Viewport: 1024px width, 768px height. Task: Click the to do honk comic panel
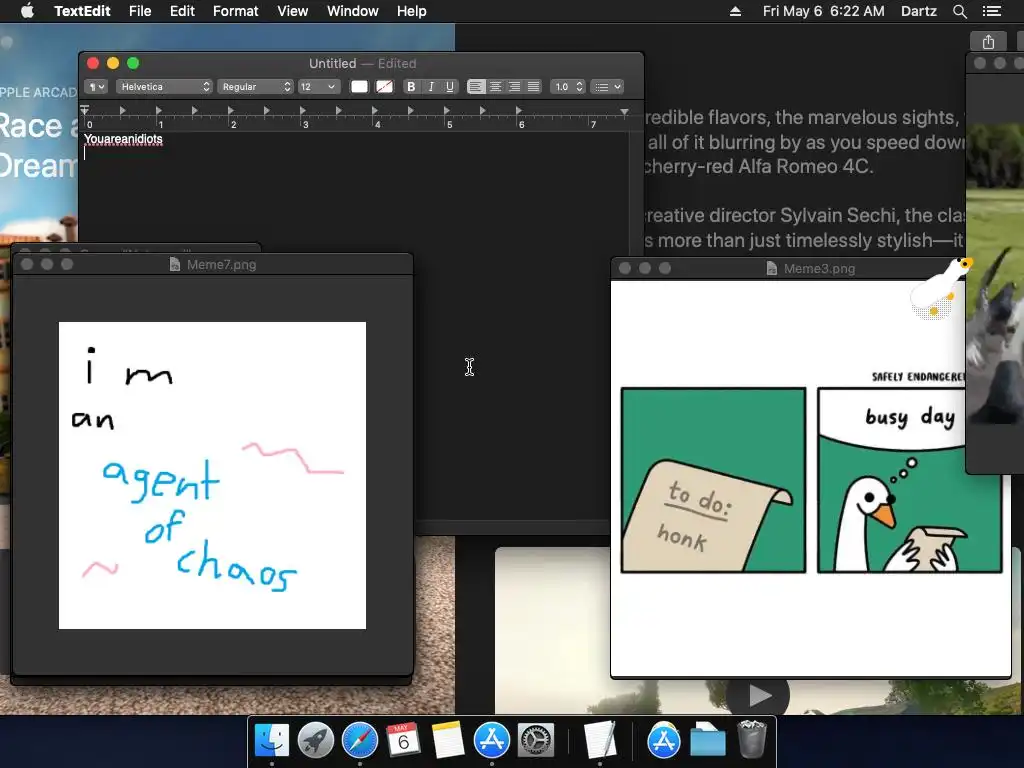pos(713,480)
